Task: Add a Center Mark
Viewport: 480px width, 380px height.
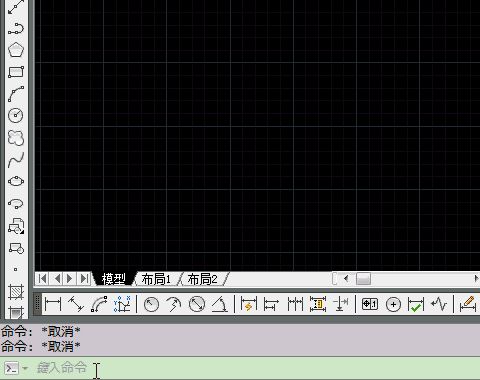Action: (393, 305)
